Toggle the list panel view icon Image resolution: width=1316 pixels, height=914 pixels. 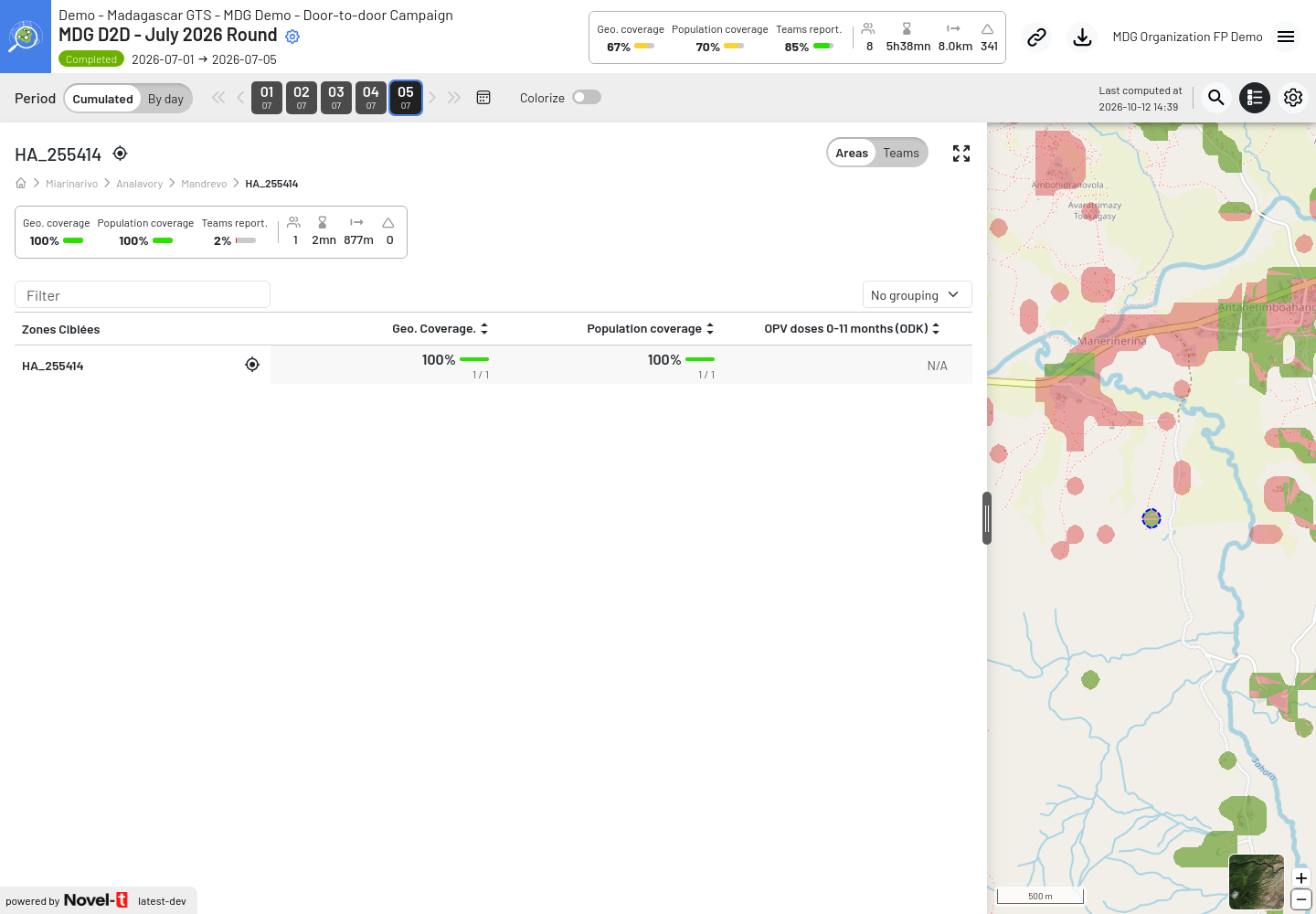pos(1255,98)
